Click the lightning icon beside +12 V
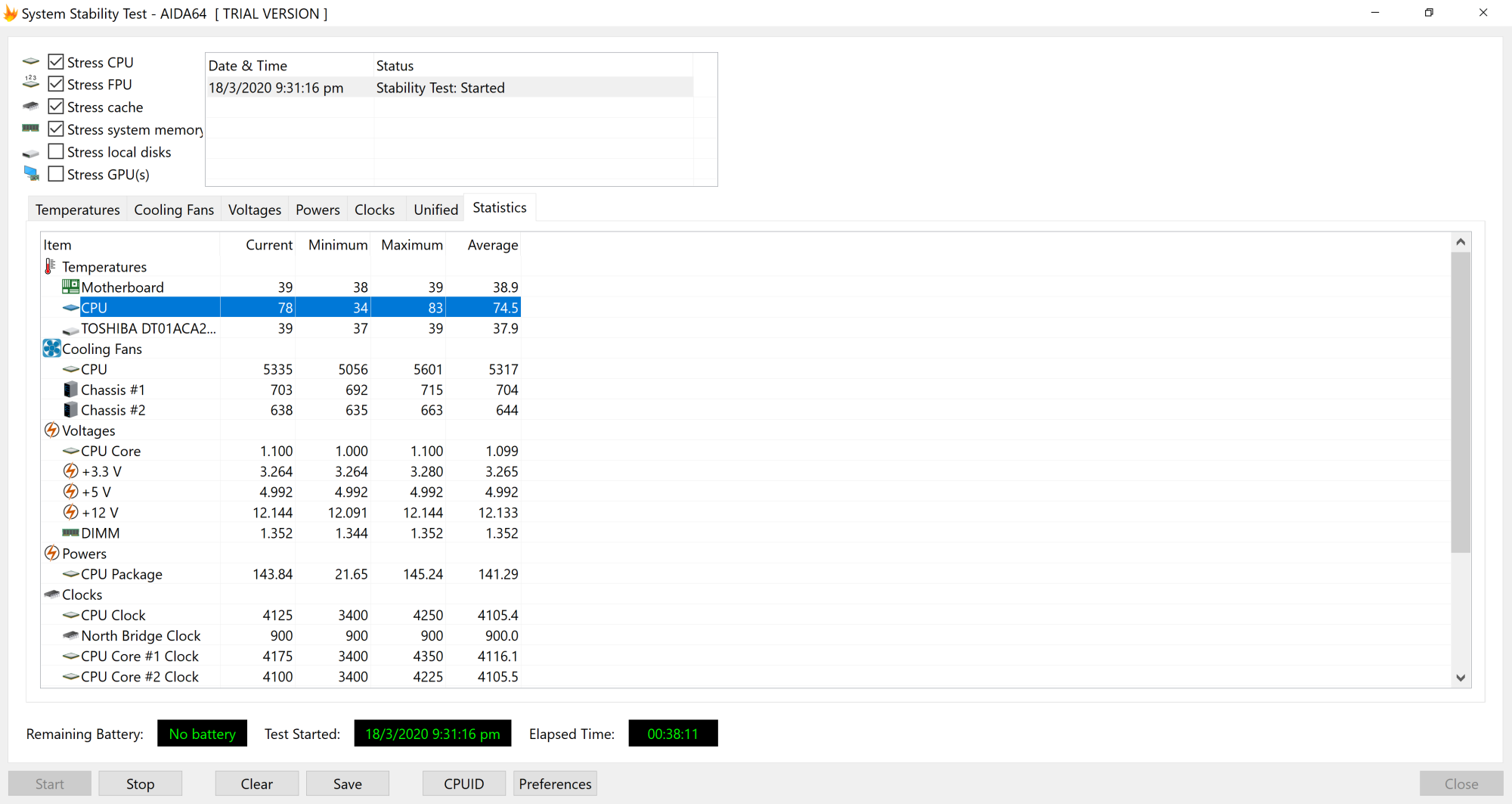The height and width of the screenshot is (804, 1512). [70, 512]
